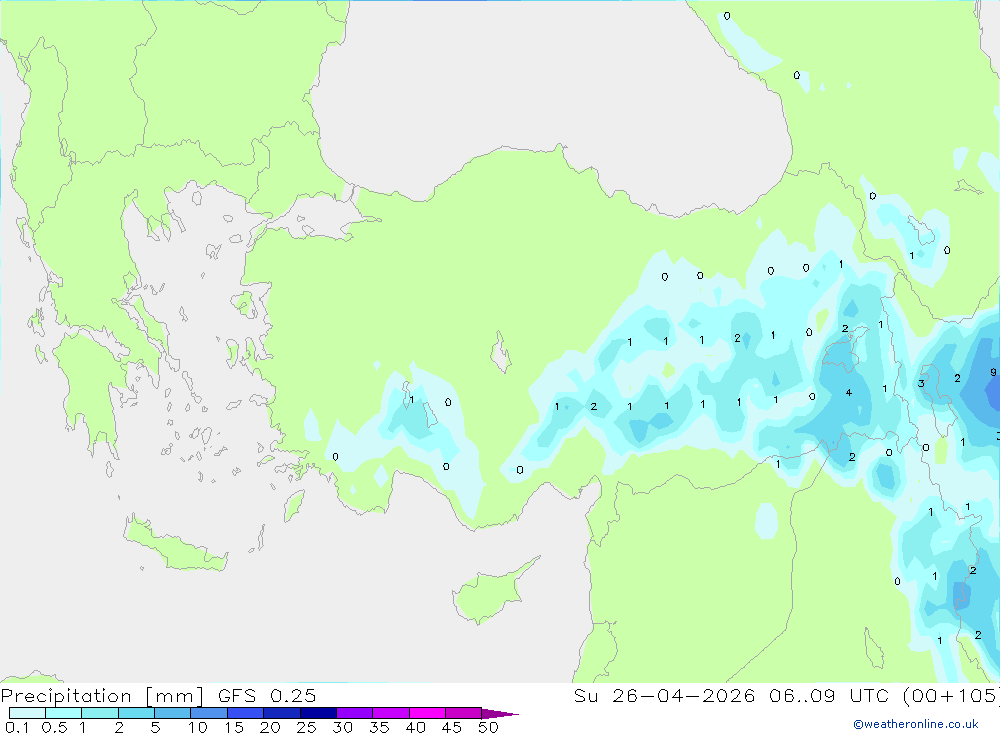Click the legend value label "20"
Viewport: 1000px width, 733px height.
270,727
